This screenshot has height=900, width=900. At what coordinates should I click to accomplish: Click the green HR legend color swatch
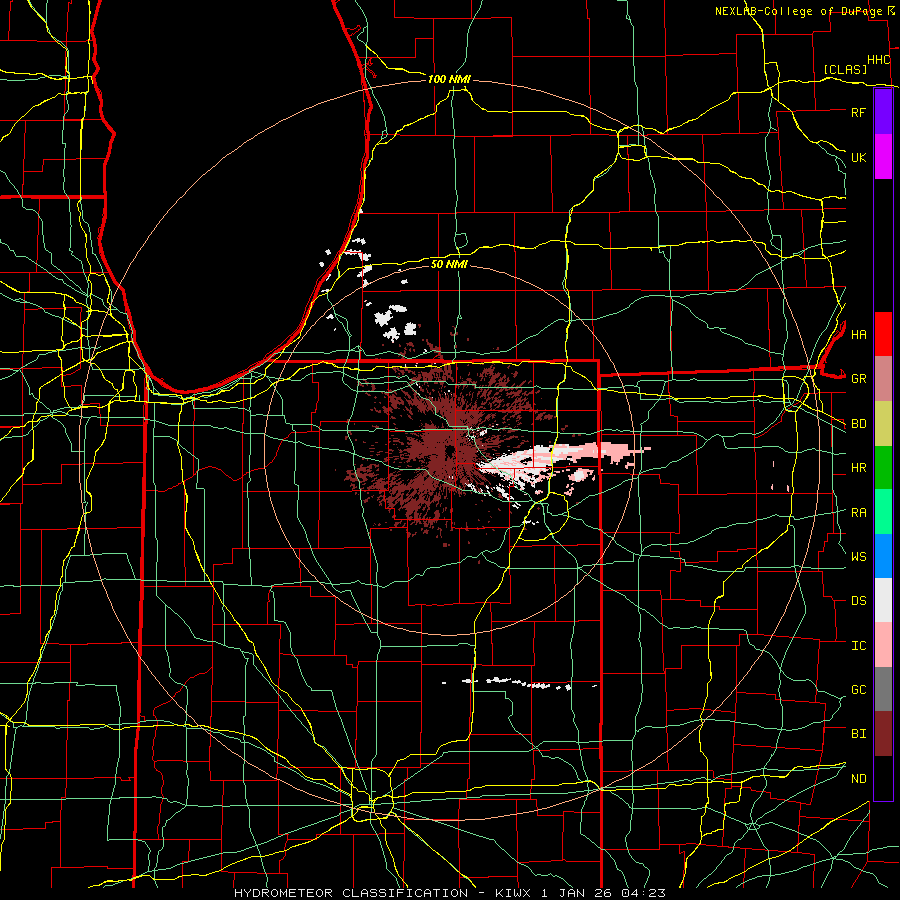tap(883, 468)
